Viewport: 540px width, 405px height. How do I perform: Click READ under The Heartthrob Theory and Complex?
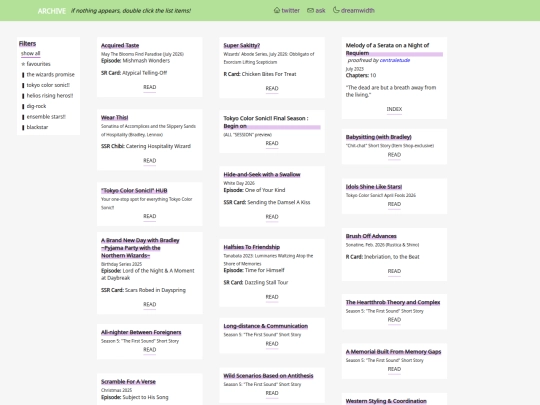394,320
